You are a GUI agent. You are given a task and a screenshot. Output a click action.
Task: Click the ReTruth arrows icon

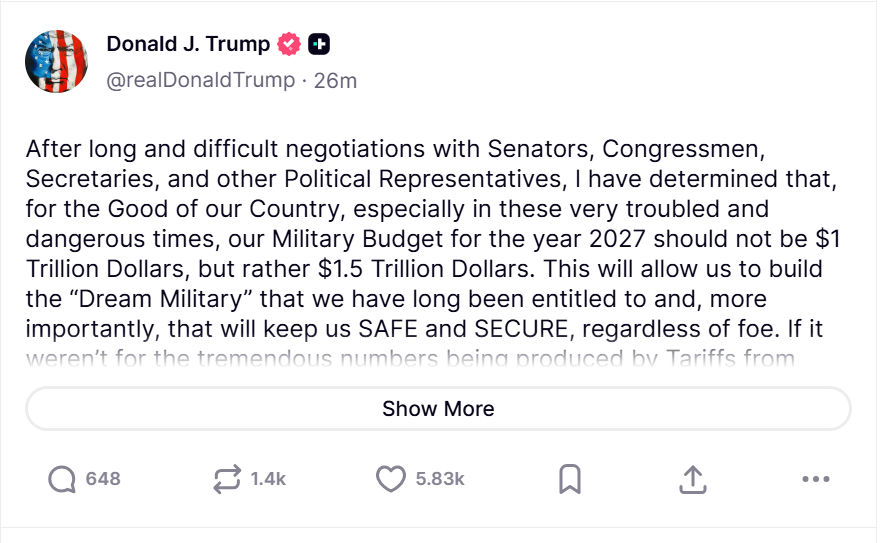tap(228, 479)
